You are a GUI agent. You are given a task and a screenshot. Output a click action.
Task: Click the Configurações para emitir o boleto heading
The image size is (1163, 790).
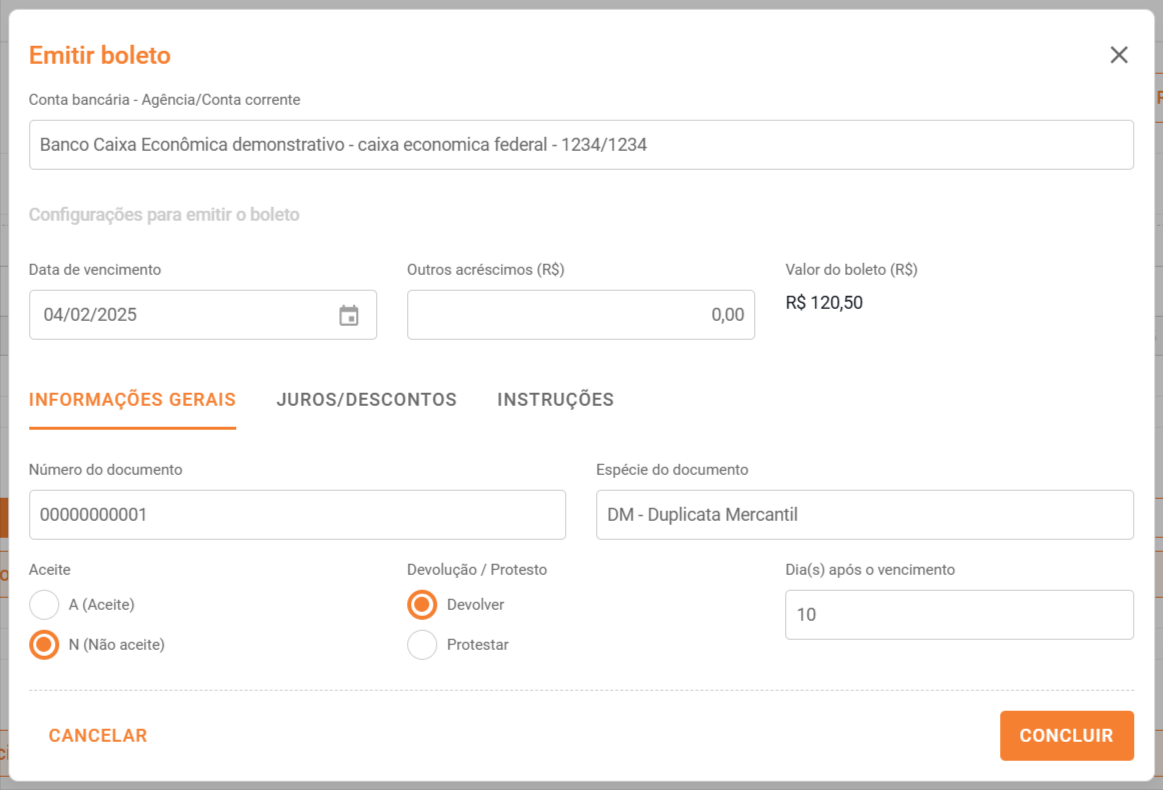[x=164, y=215]
